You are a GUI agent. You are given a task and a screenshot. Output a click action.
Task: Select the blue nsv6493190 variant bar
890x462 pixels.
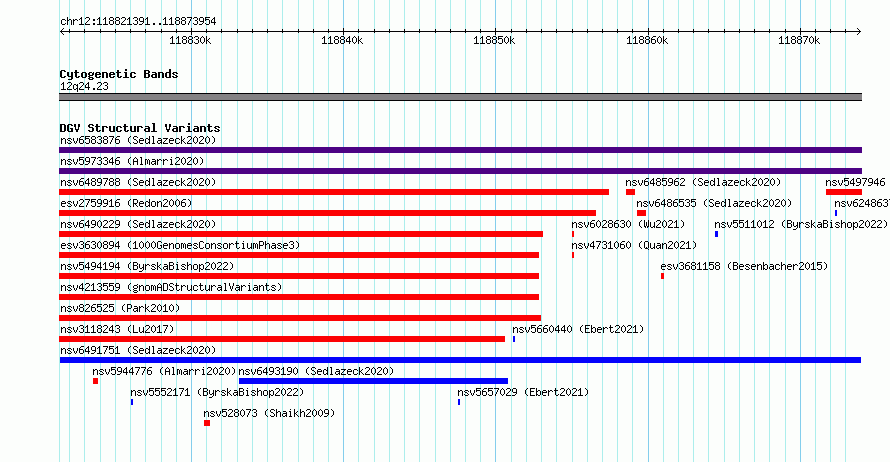373,381
